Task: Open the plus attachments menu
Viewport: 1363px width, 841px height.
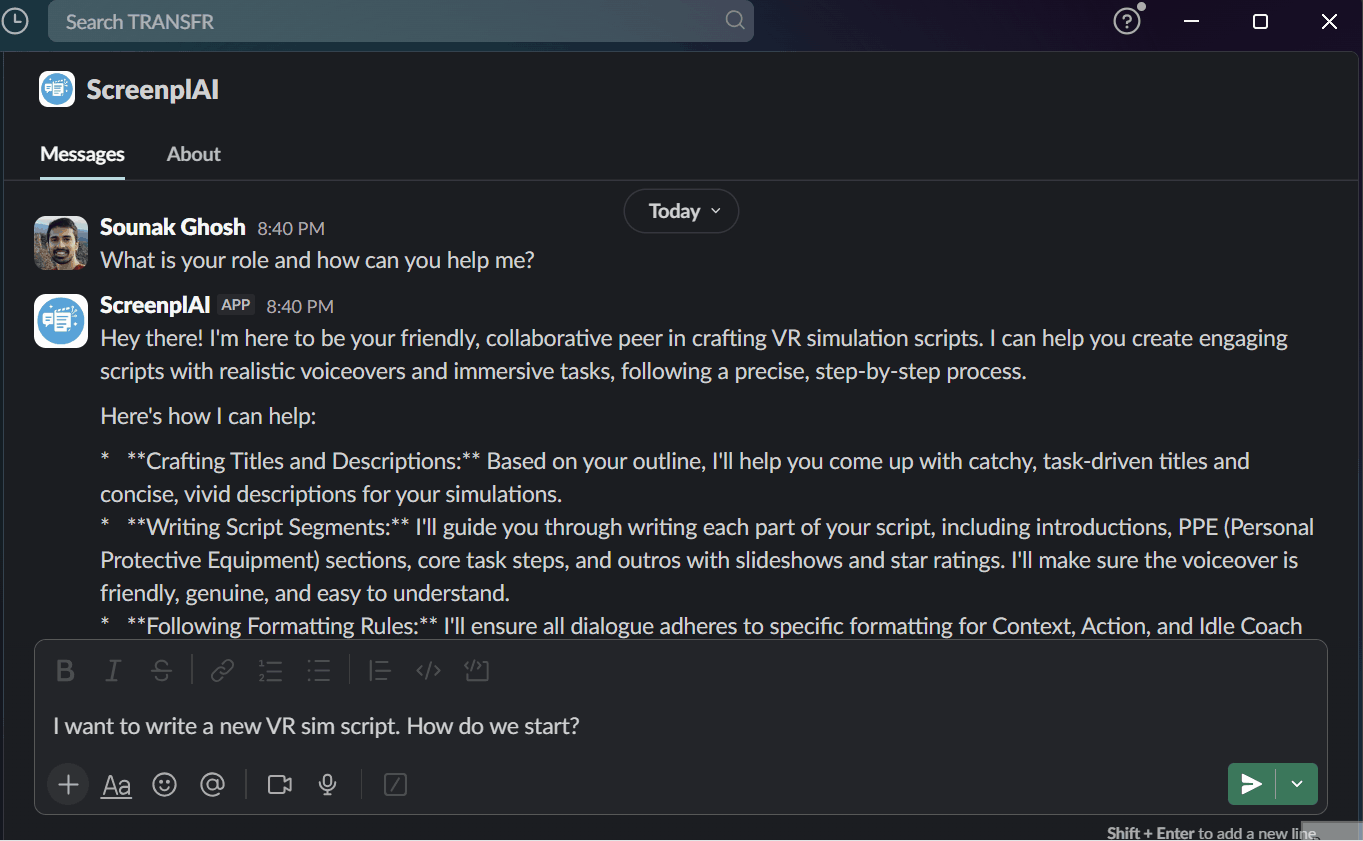Action: (68, 785)
